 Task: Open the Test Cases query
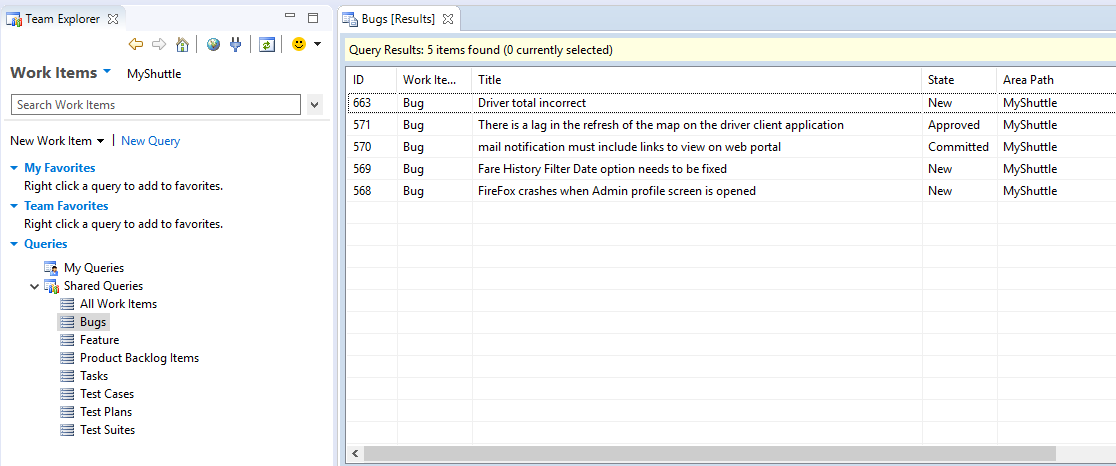[107, 393]
